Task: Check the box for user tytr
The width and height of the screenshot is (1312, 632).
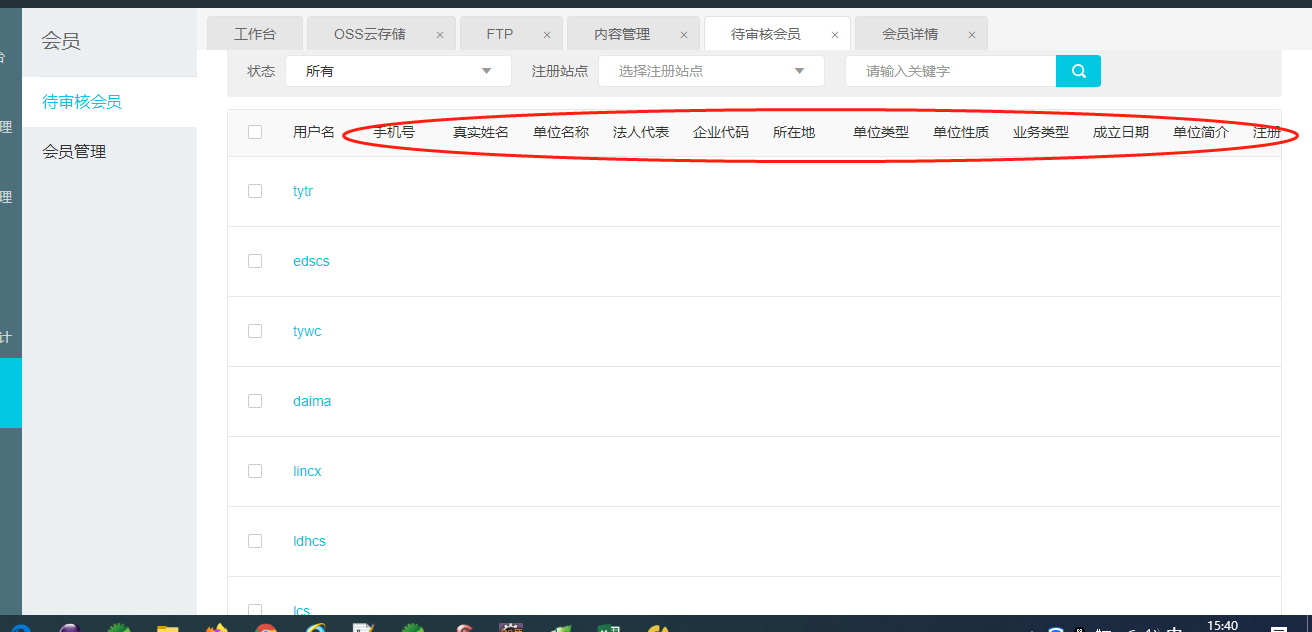Action: (x=255, y=191)
